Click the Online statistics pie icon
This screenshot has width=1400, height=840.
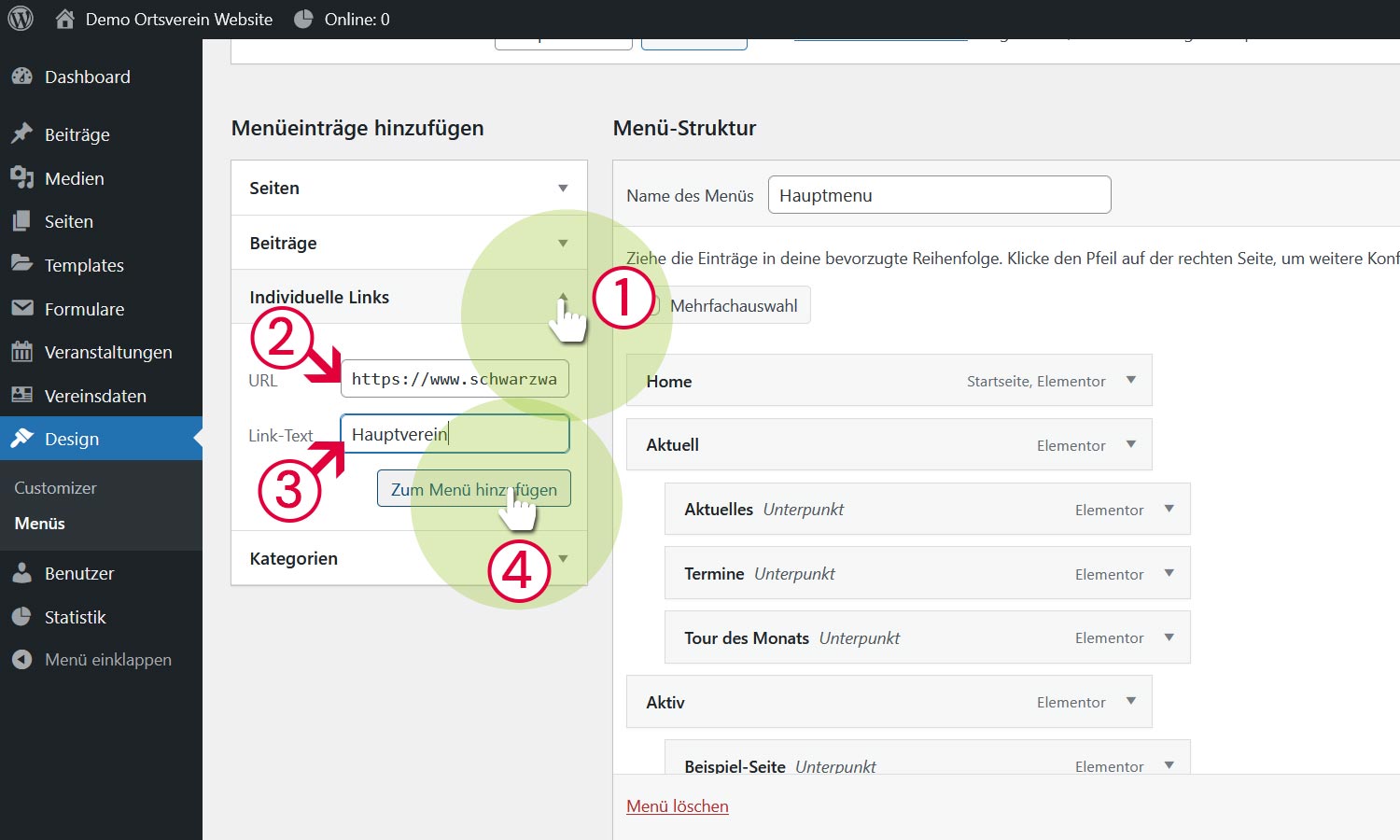[x=303, y=19]
